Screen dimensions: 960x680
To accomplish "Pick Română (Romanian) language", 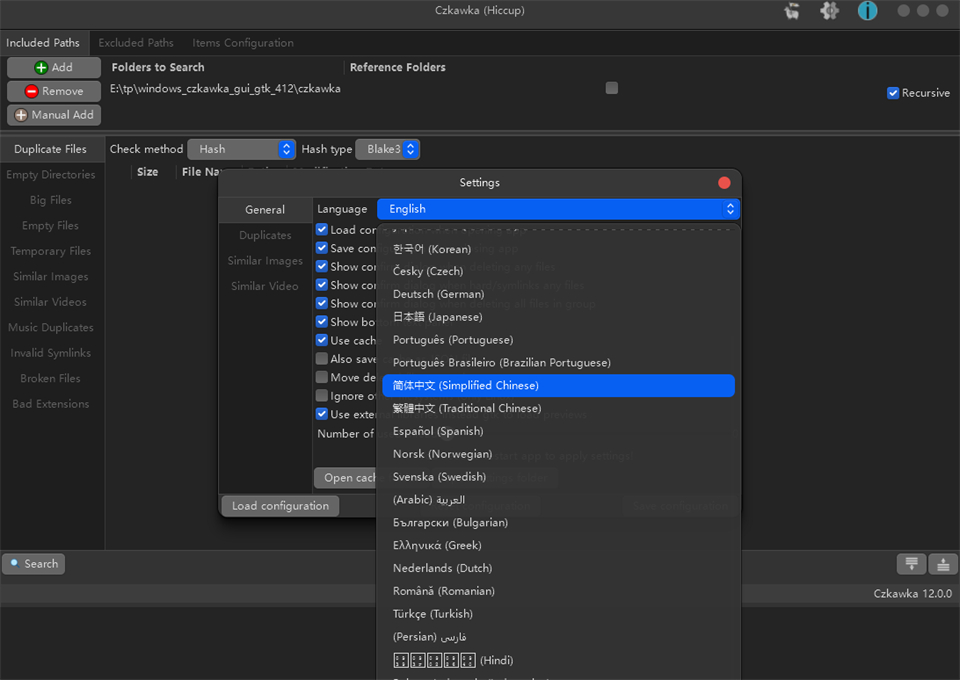I will [558, 591].
